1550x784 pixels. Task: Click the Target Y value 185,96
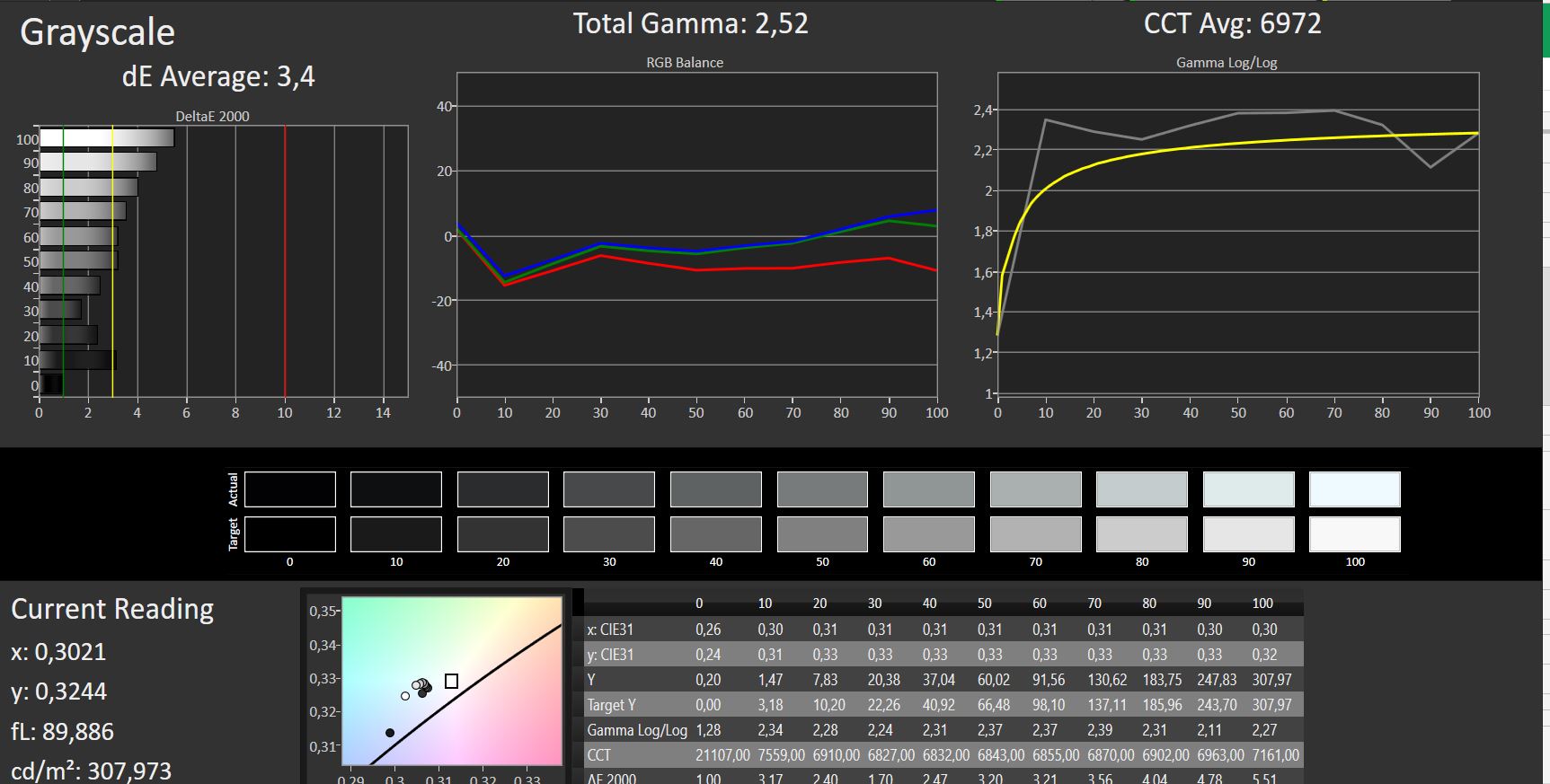tap(1162, 705)
